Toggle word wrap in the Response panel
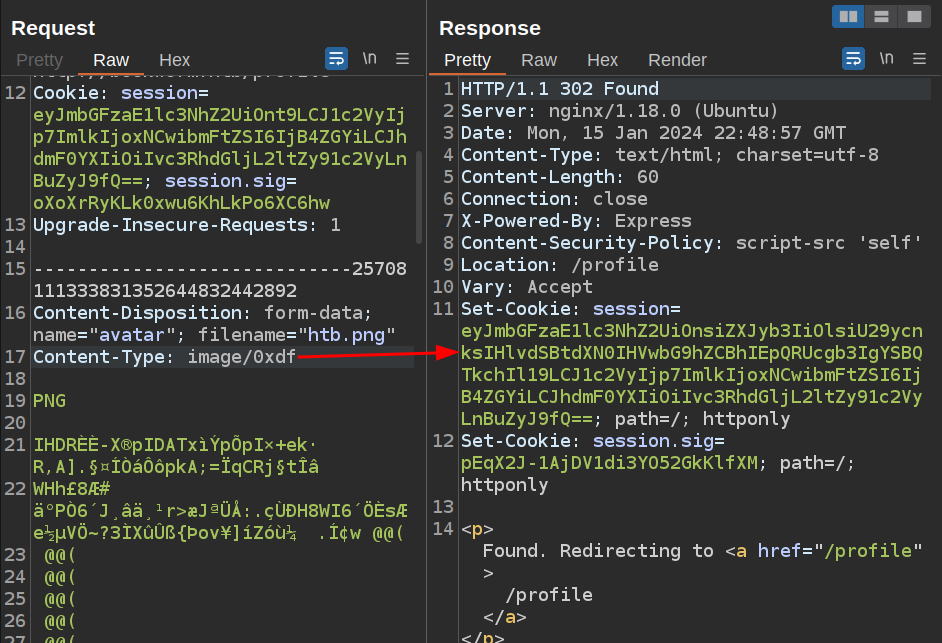942x643 pixels. 853,59
